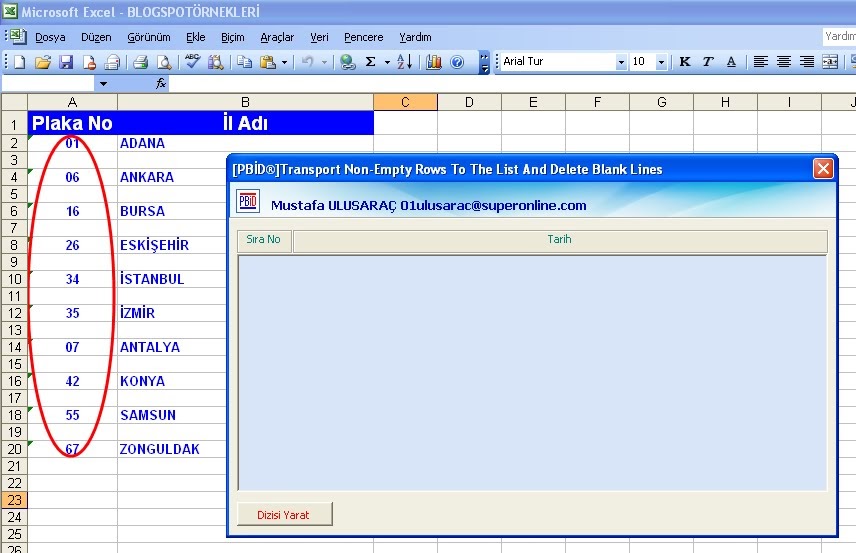The image size is (856, 553).
Task: Click in the Name Box field
Action: 48,84
